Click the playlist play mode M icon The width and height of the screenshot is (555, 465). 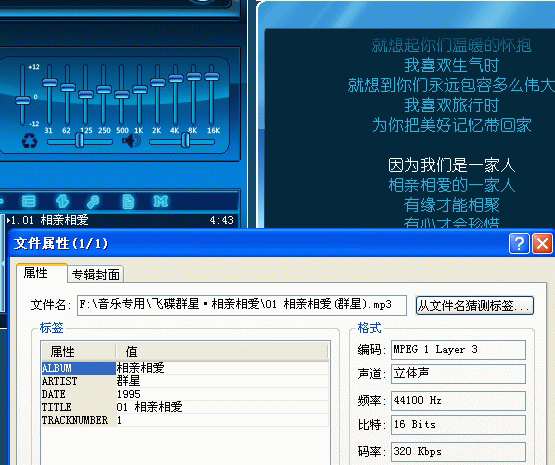[161, 201]
